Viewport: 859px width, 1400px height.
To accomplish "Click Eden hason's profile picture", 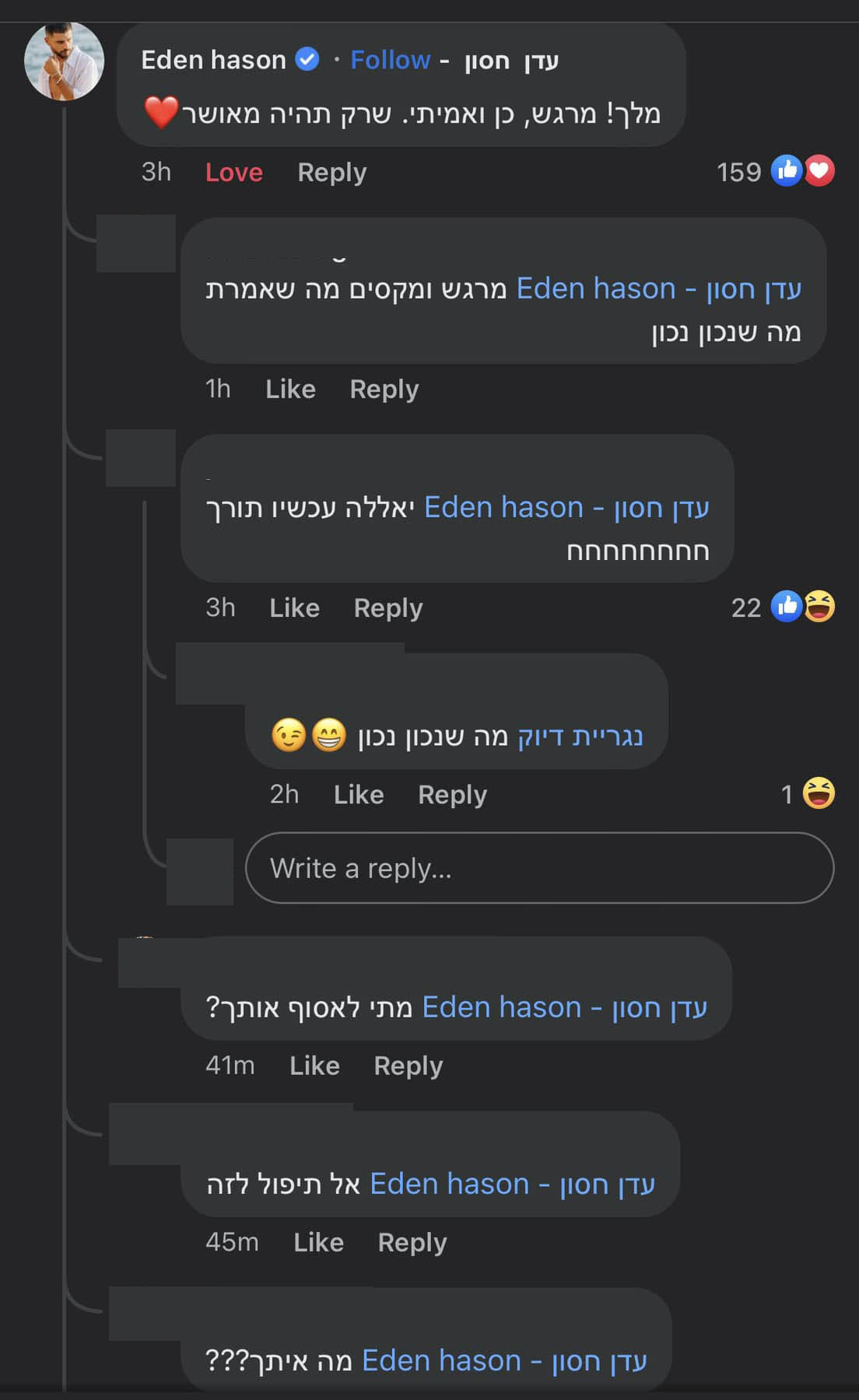I will click(x=64, y=61).
